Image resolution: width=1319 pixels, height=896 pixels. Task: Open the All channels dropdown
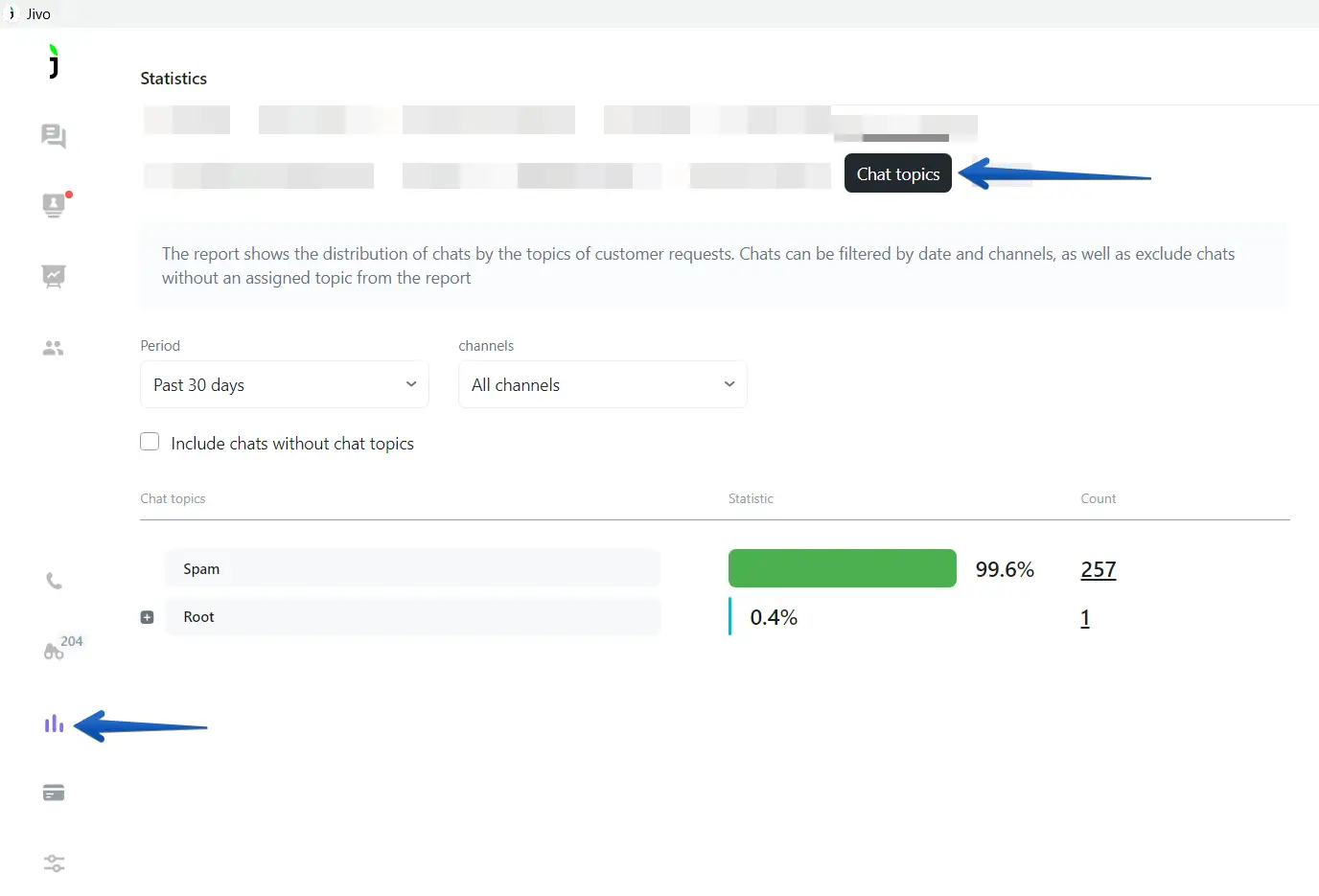[x=602, y=384]
